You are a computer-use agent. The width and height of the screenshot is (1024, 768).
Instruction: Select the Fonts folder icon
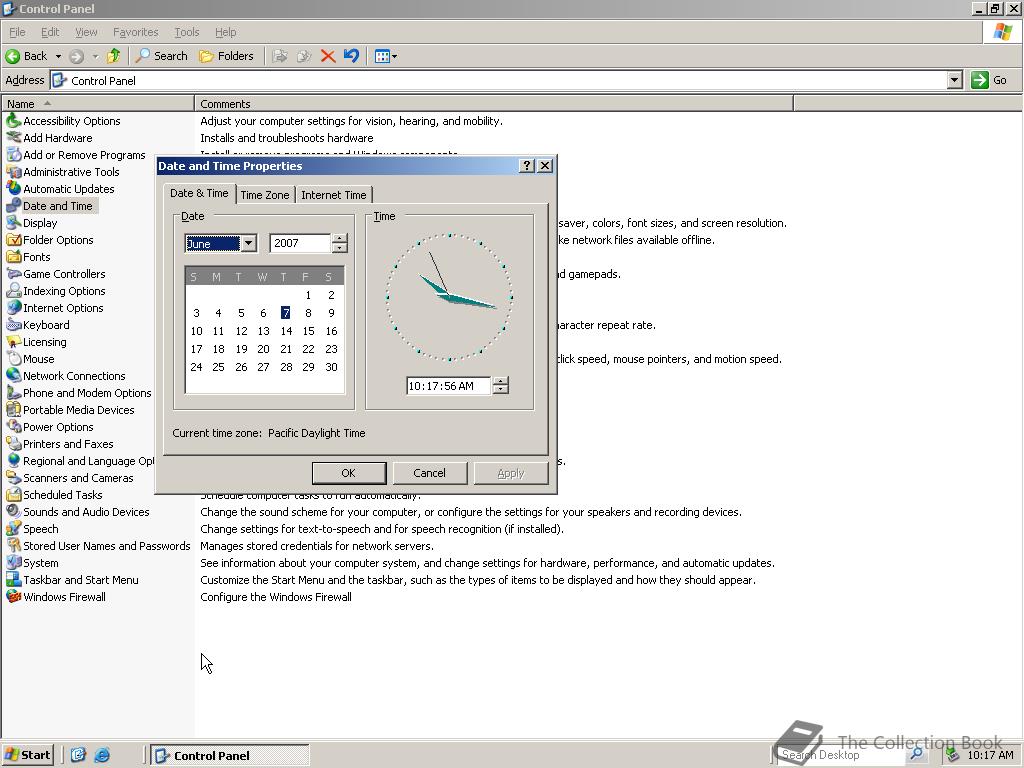pos(13,257)
